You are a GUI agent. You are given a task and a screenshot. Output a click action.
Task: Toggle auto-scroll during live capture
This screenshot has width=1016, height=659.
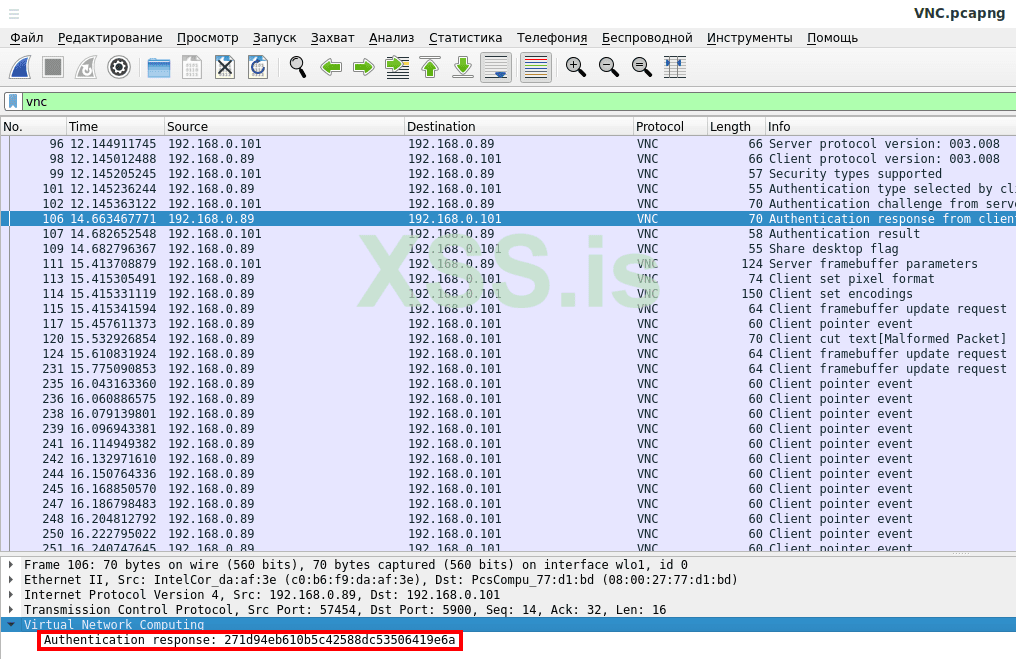[x=497, y=68]
